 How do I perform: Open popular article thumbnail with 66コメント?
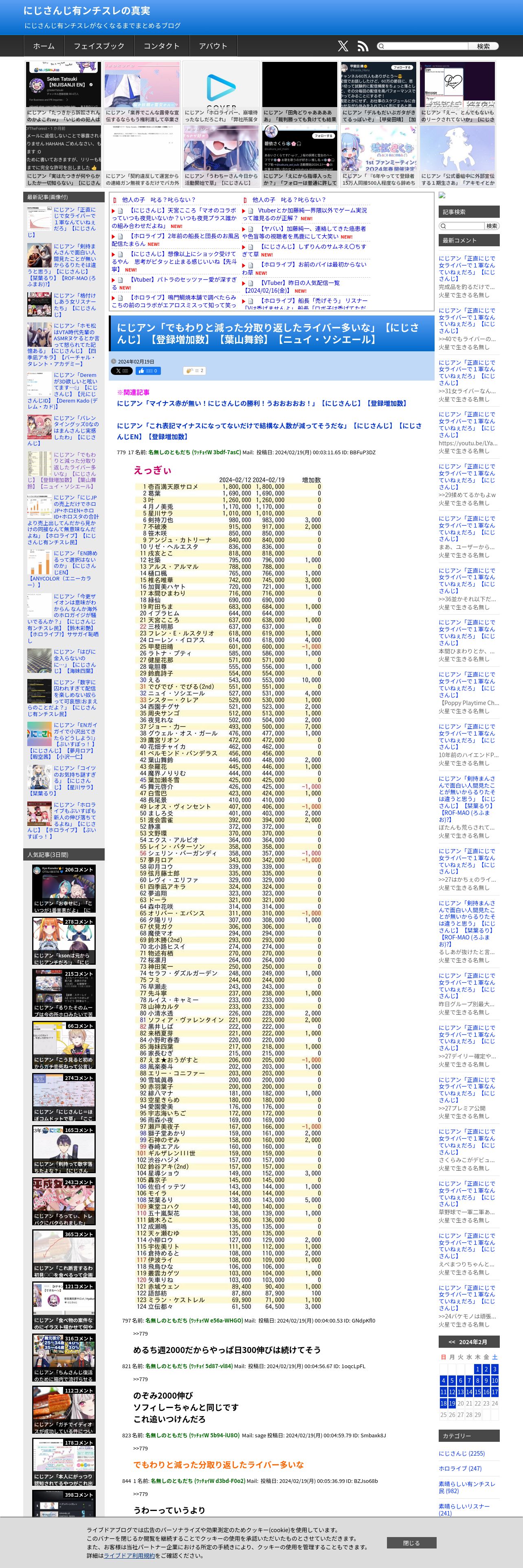click(x=63, y=1045)
